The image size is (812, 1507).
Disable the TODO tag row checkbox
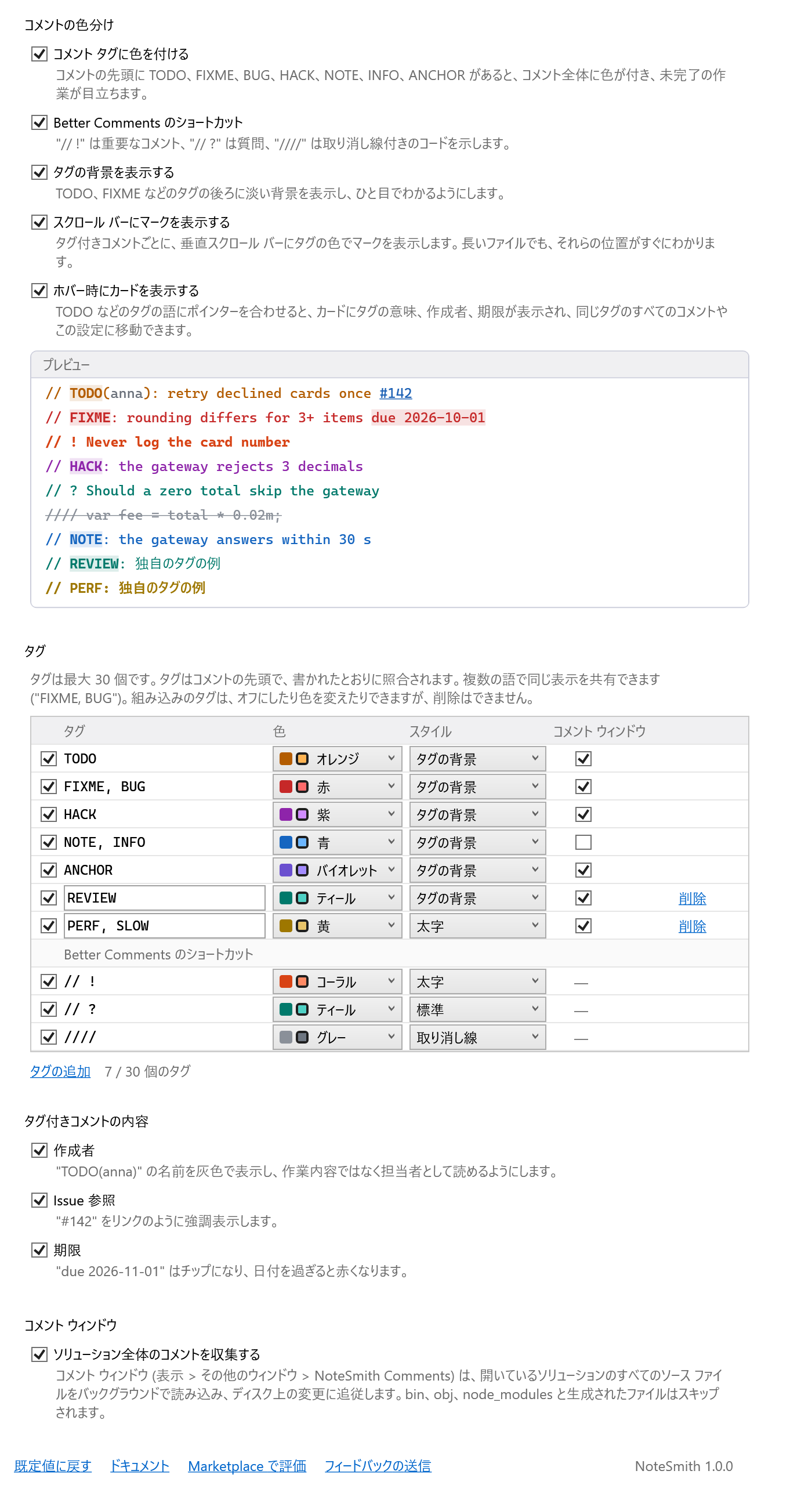coord(49,759)
